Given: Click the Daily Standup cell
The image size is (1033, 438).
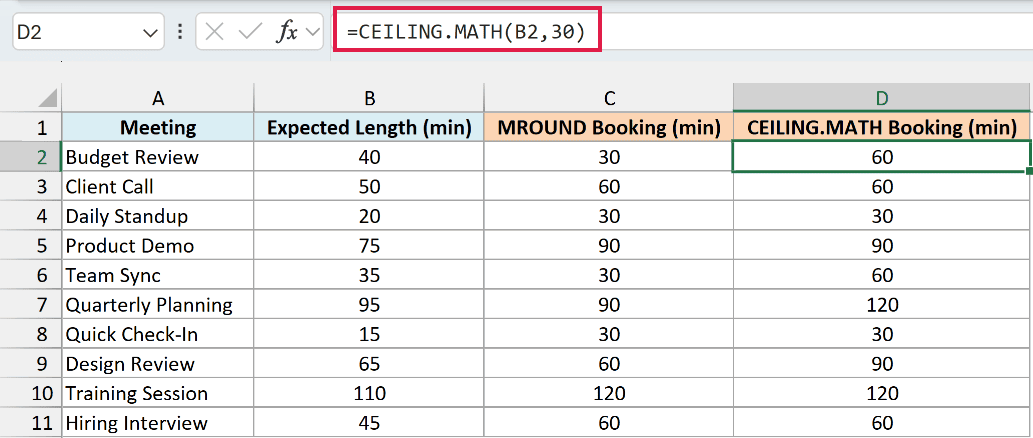Looking at the screenshot, I should [157, 216].
